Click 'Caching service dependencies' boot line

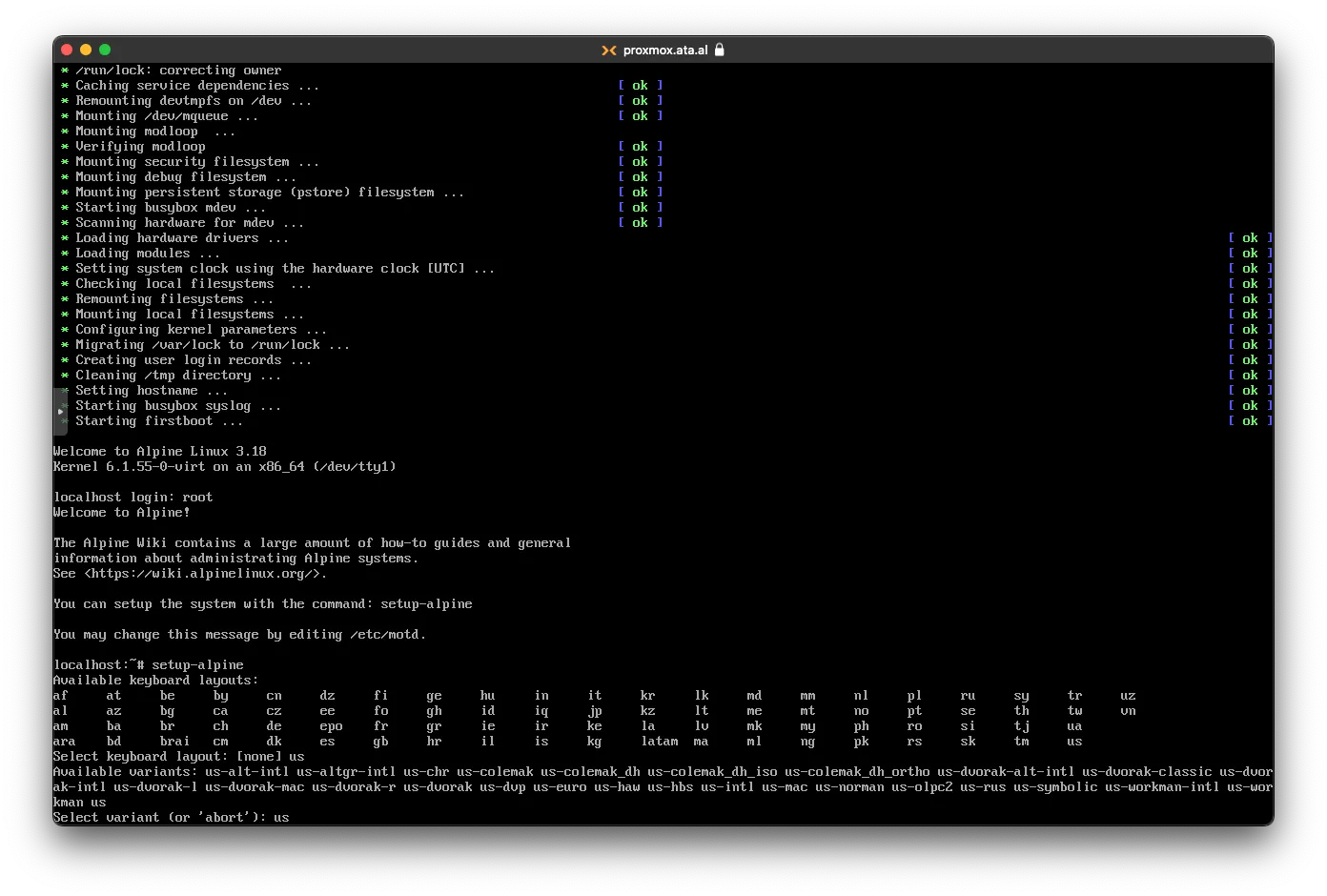pyautogui.click(x=191, y=86)
